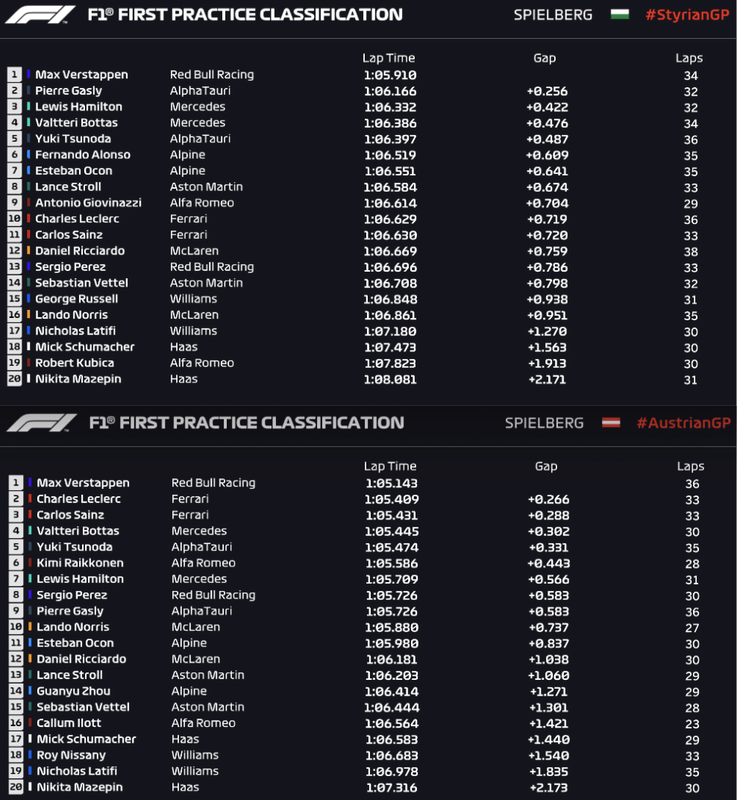
Task: Click the Austrian flag beside #AustrianGP
Action: [610, 423]
